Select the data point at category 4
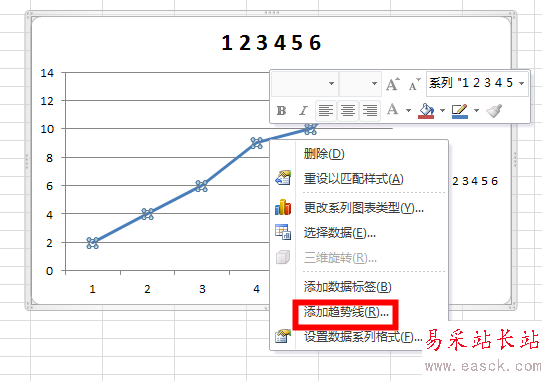 (256, 143)
